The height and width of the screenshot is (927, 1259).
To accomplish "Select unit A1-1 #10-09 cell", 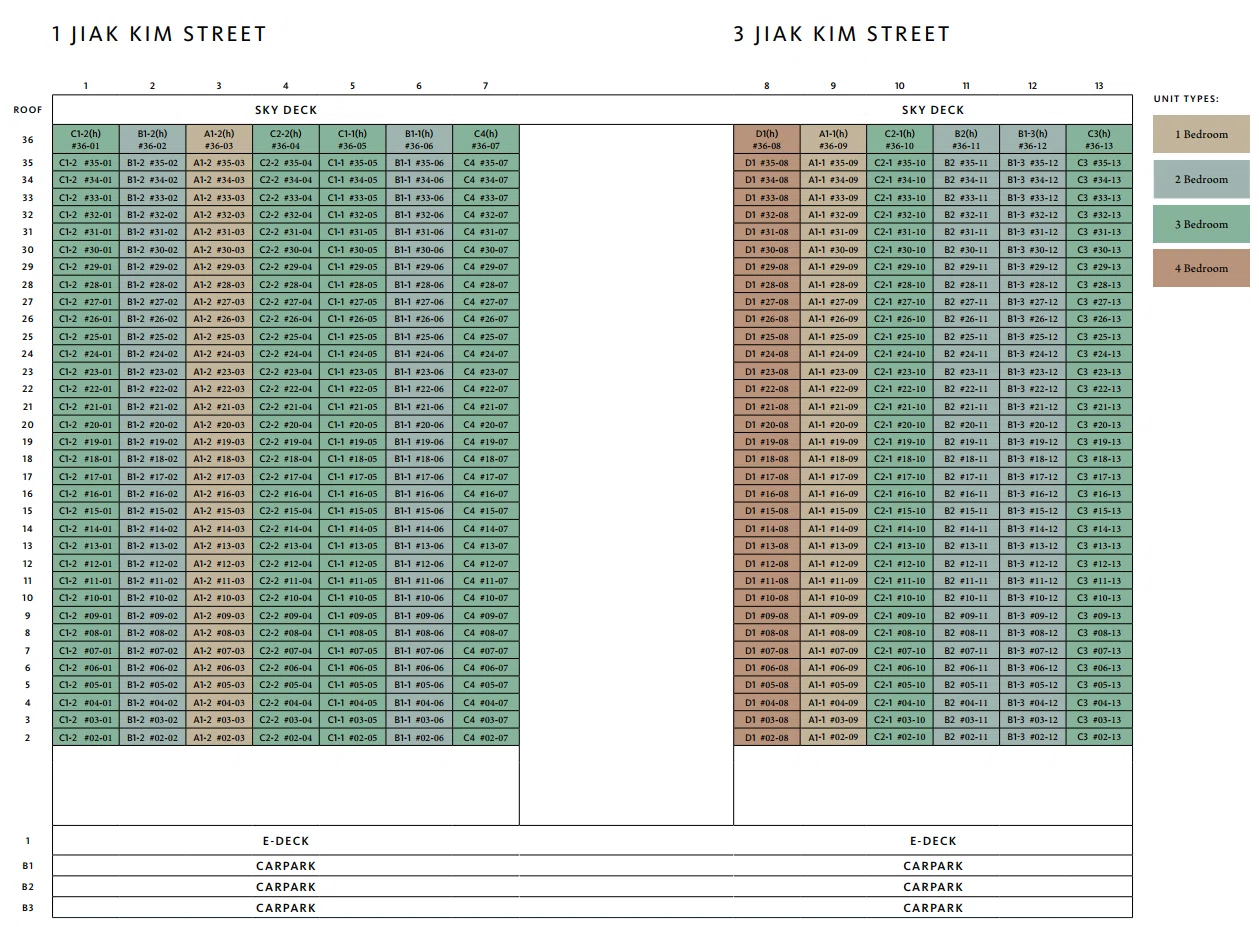I will point(833,598).
